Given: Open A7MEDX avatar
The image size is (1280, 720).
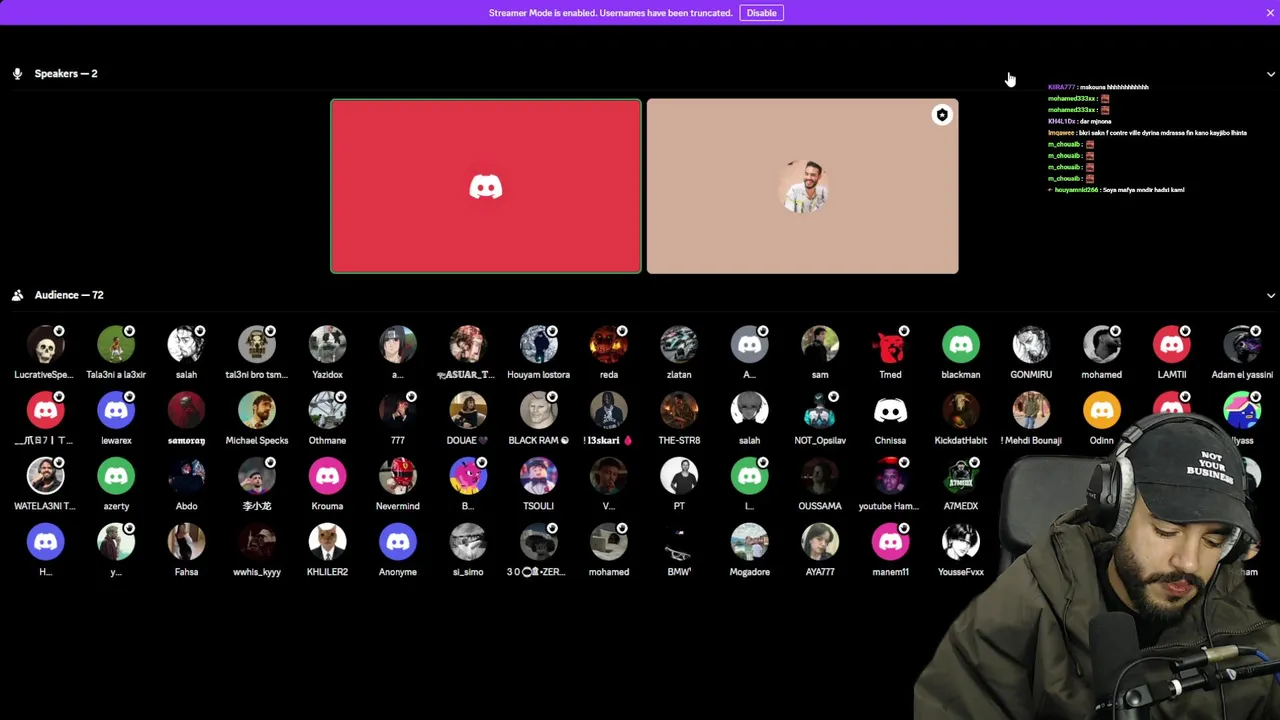Looking at the screenshot, I should (x=961, y=477).
